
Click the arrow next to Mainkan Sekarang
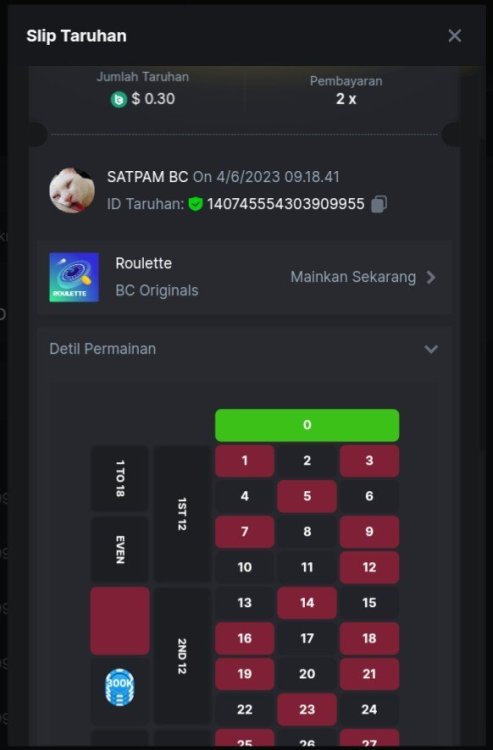click(431, 277)
